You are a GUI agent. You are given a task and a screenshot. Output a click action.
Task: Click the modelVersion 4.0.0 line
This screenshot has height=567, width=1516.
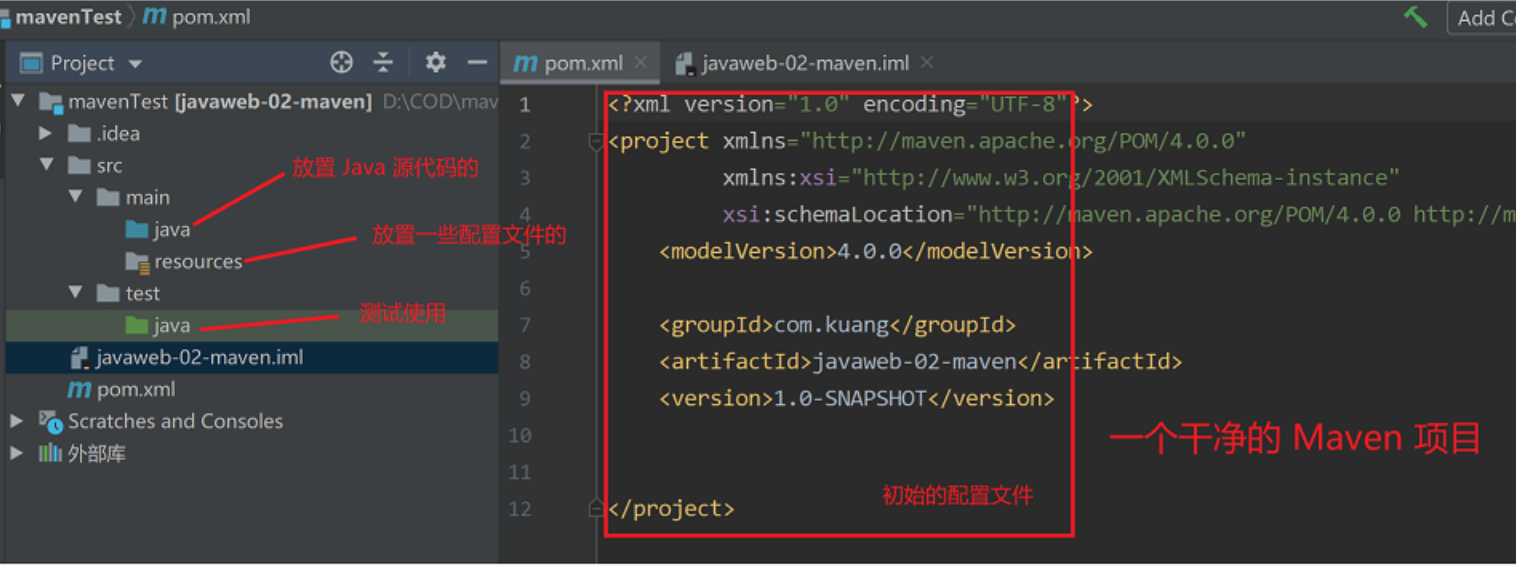click(x=876, y=251)
